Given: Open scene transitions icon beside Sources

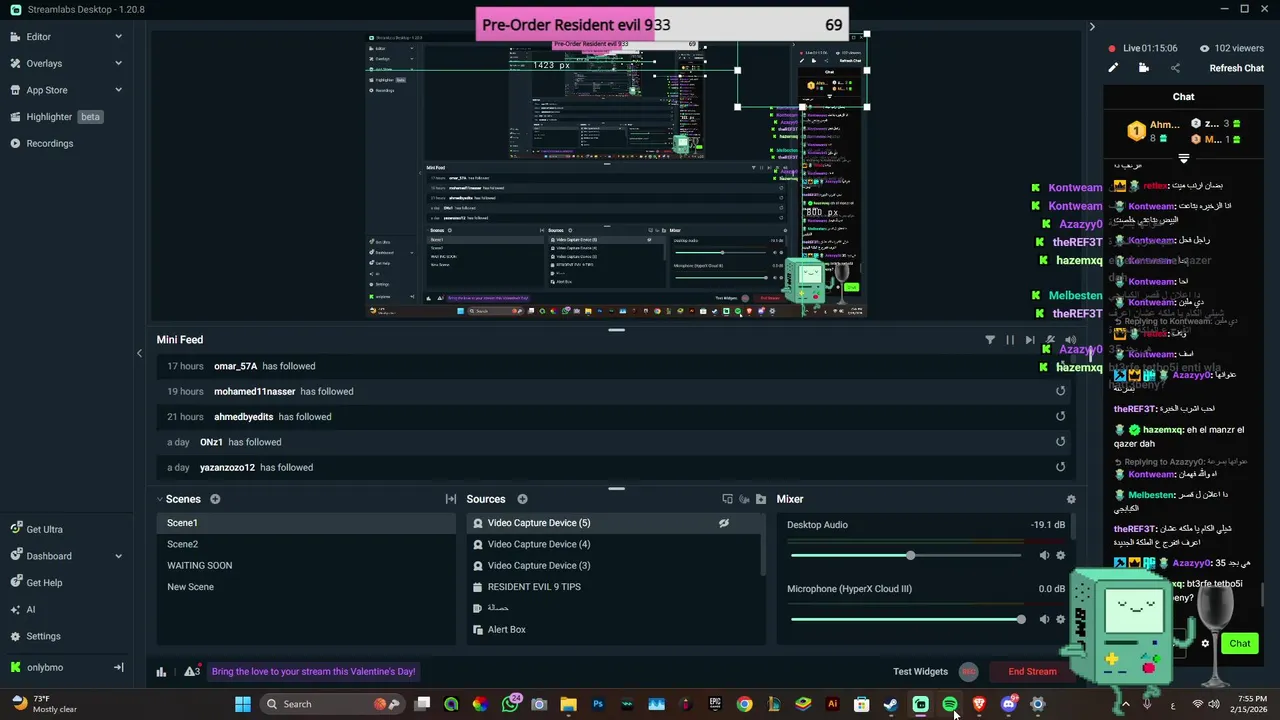Looking at the screenshot, I should [x=451, y=499].
